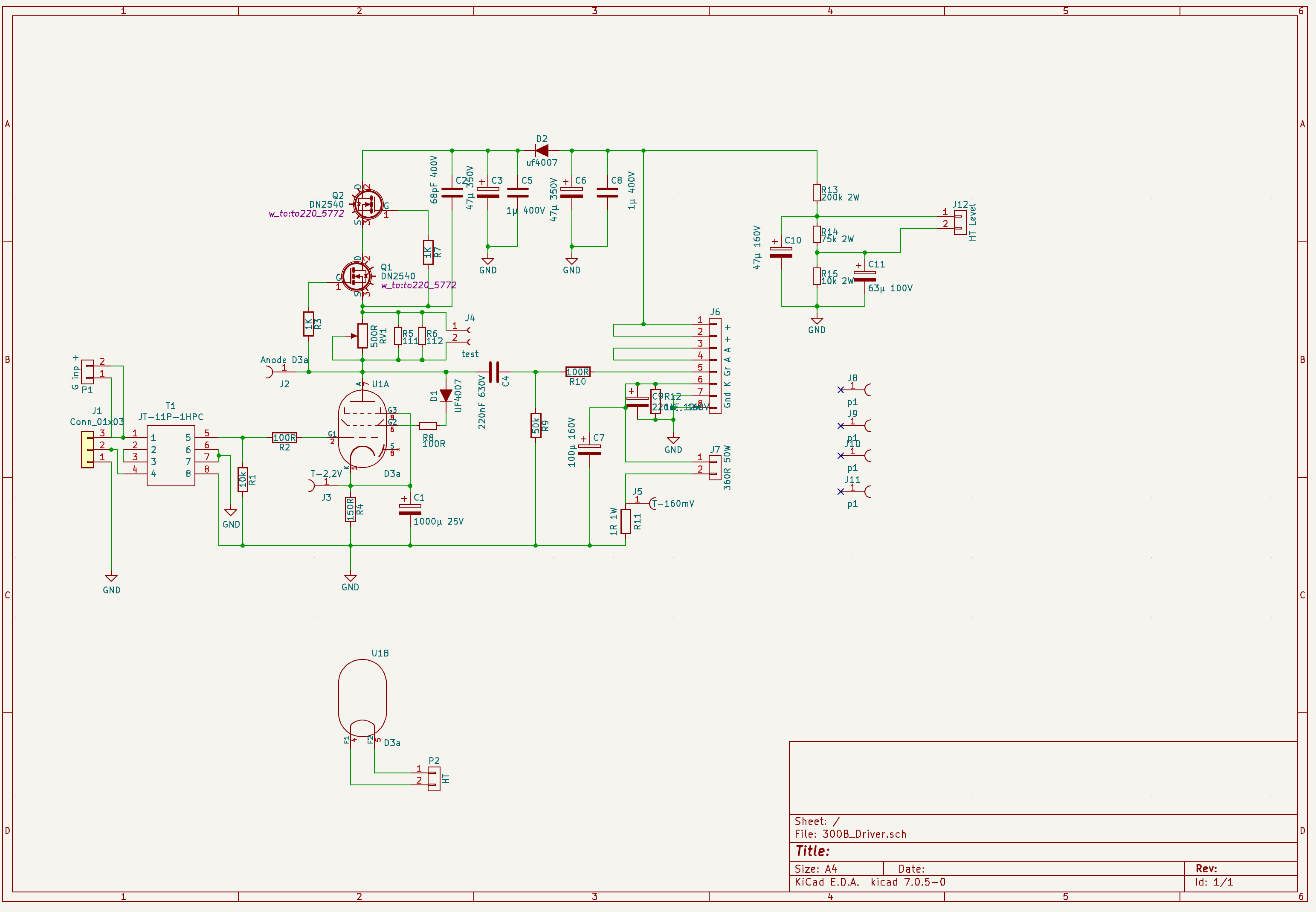This screenshot has height=912, width=1316.
Task: Select the Q1 DN2540 MOSFET symbol
Action: tap(357, 276)
